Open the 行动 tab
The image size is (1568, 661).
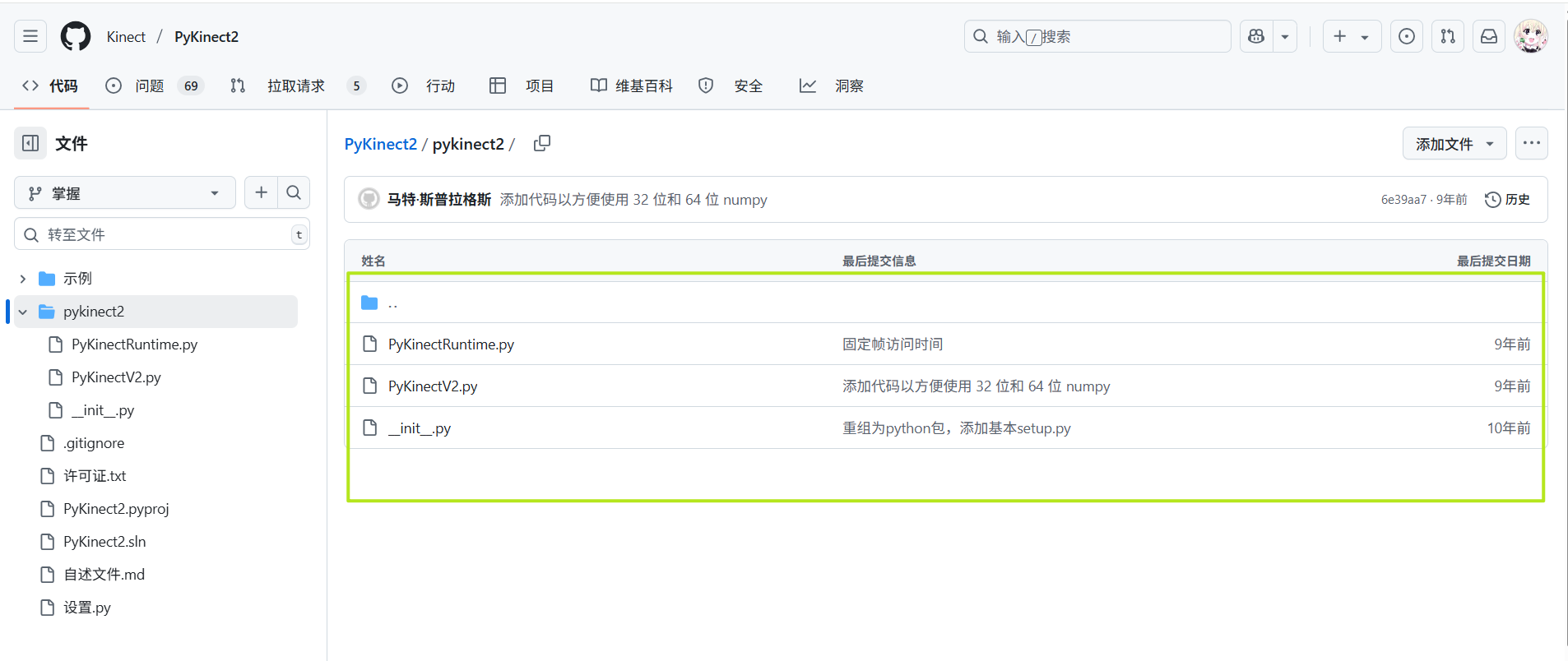point(424,86)
